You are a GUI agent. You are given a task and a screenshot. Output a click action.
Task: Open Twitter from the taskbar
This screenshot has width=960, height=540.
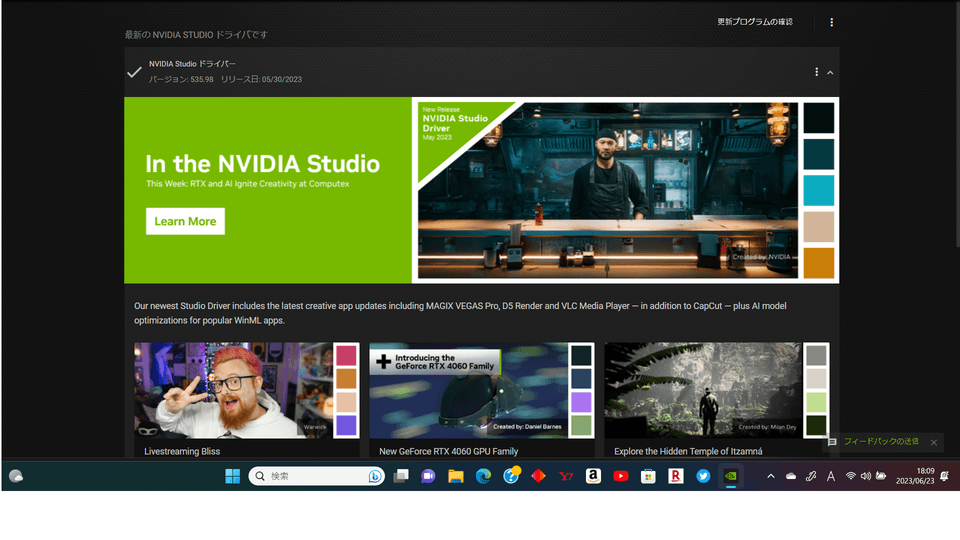(703, 476)
